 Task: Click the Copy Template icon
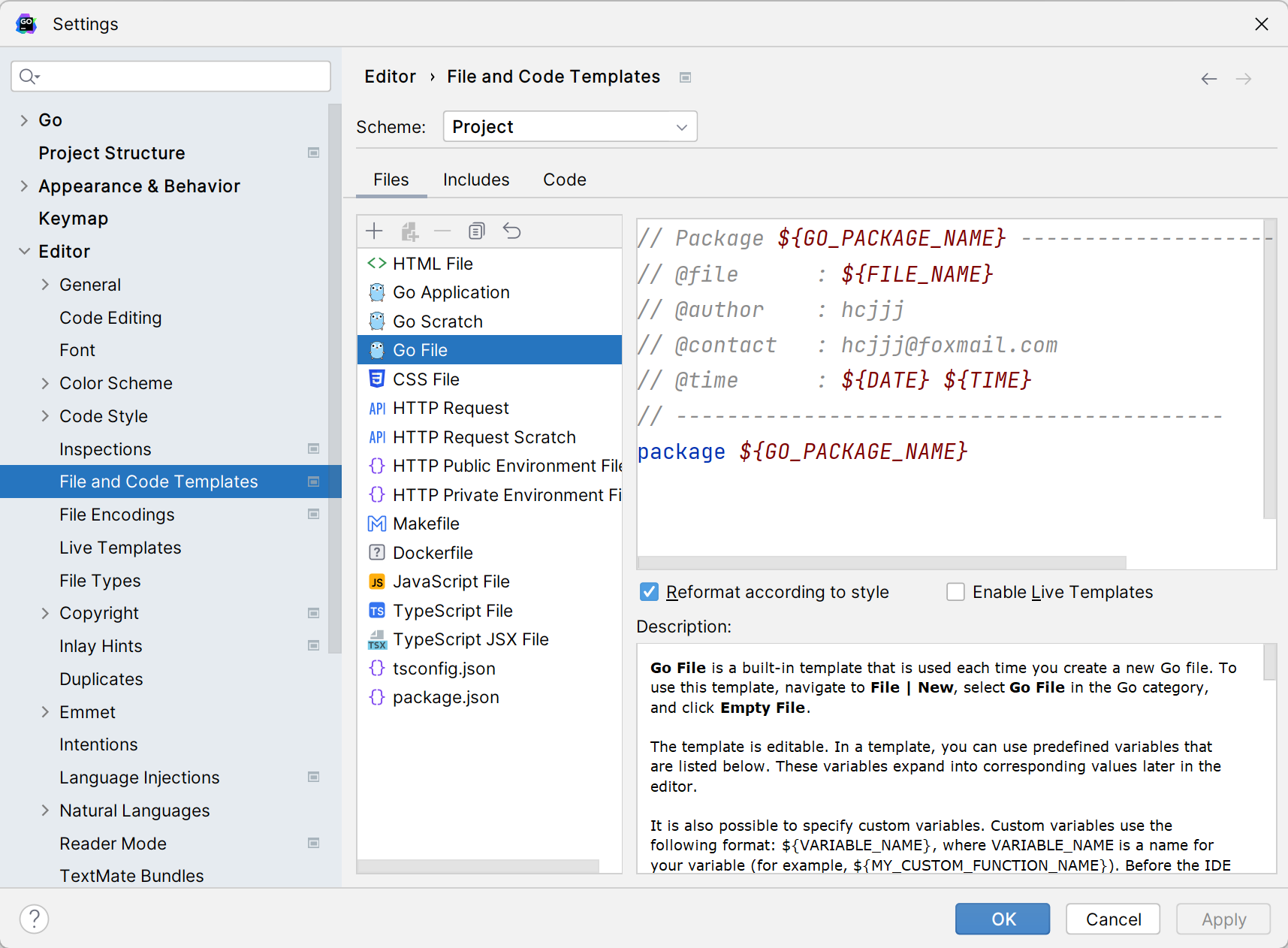(x=476, y=231)
